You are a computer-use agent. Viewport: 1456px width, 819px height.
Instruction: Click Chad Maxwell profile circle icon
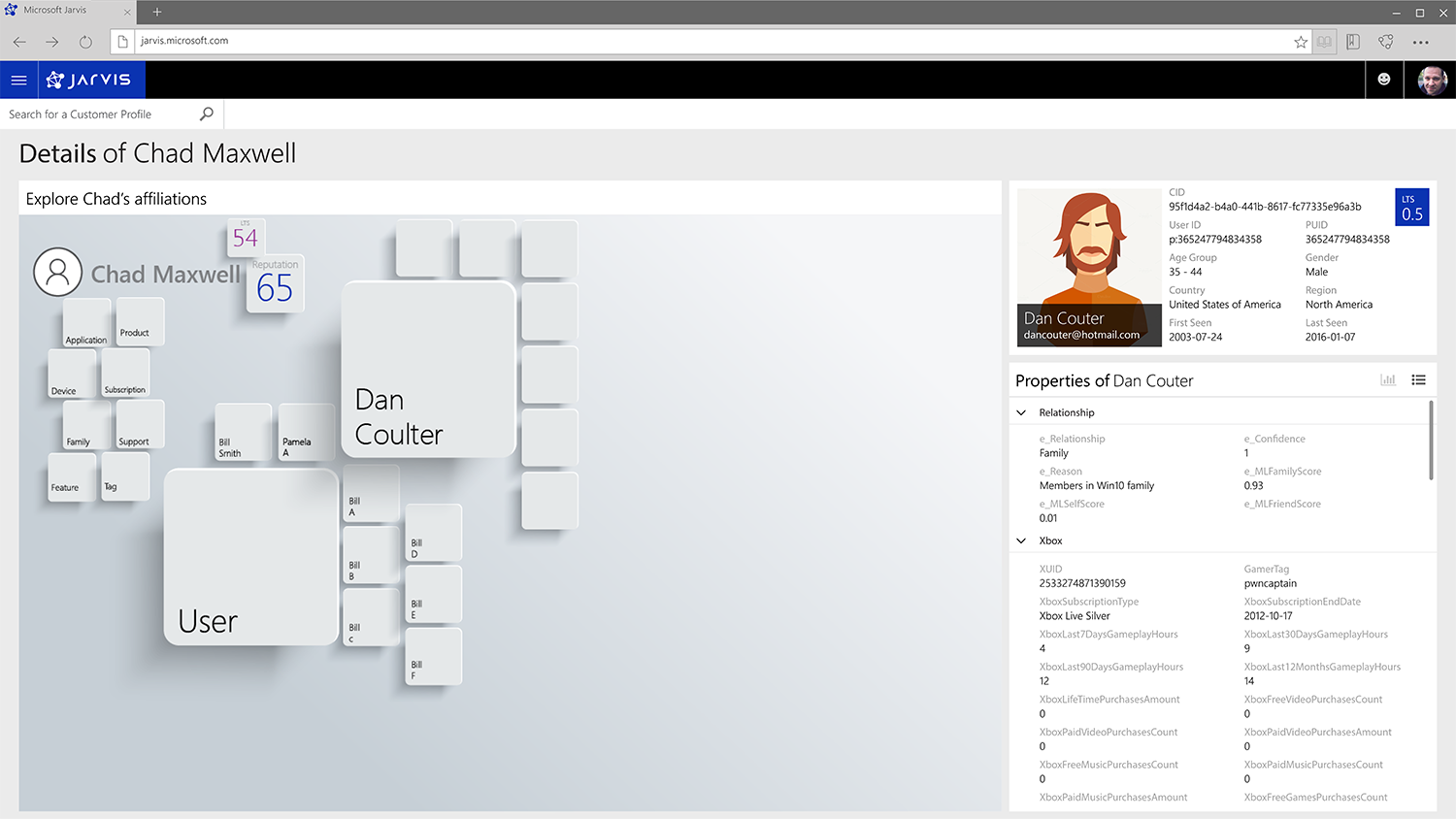coord(57,272)
